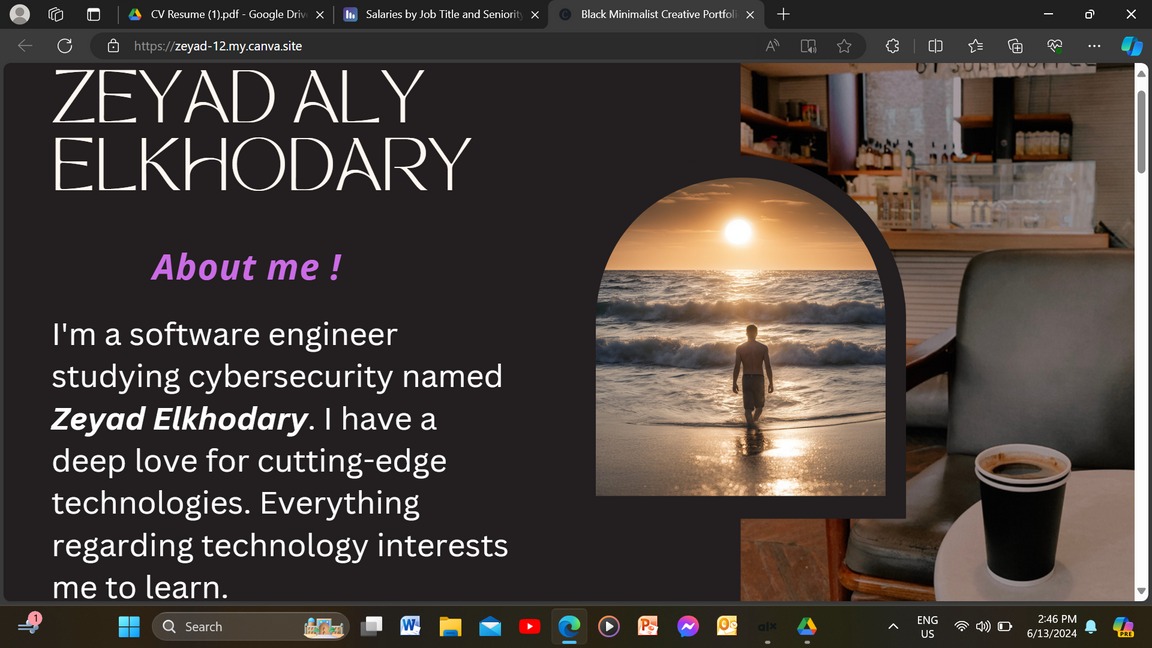Image resolution: width=1152 pixels, height=648 pixels.
Task: Open the Windows Start menu
Action: 129,627
